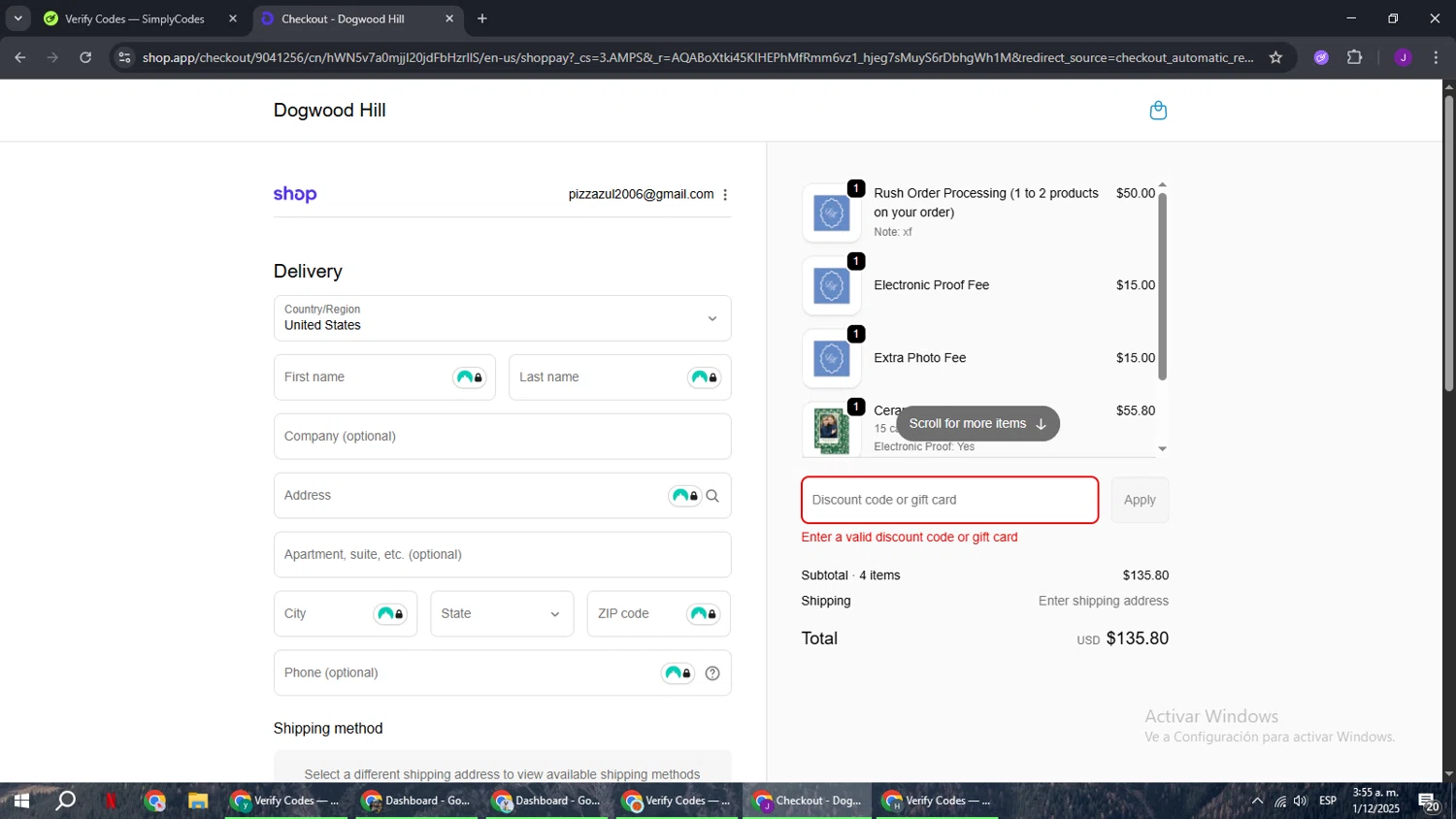1456x819 pixels.
Task: Click purple extension icon in toolbar
Action: point(1321,57)
